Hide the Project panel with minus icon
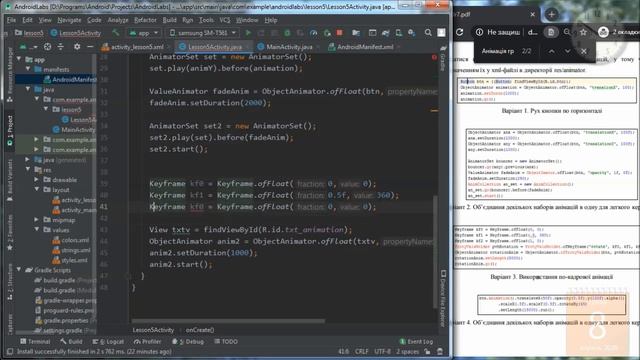 coord(90,47)
